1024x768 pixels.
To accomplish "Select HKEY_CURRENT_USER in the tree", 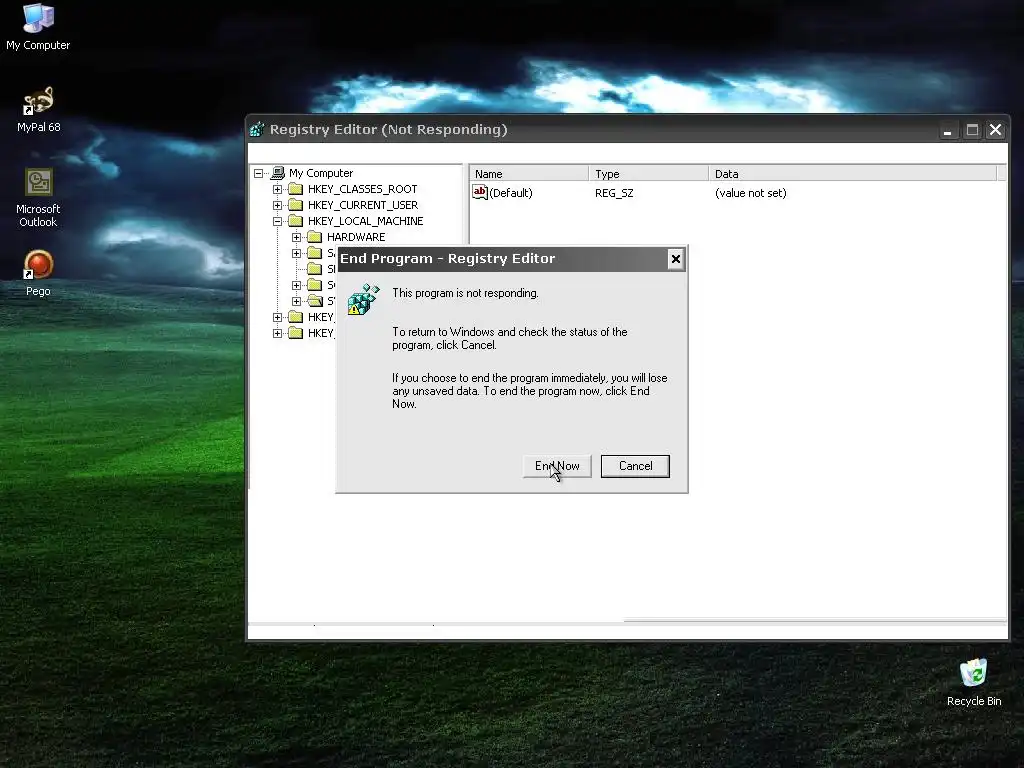I will pos(363,205).
